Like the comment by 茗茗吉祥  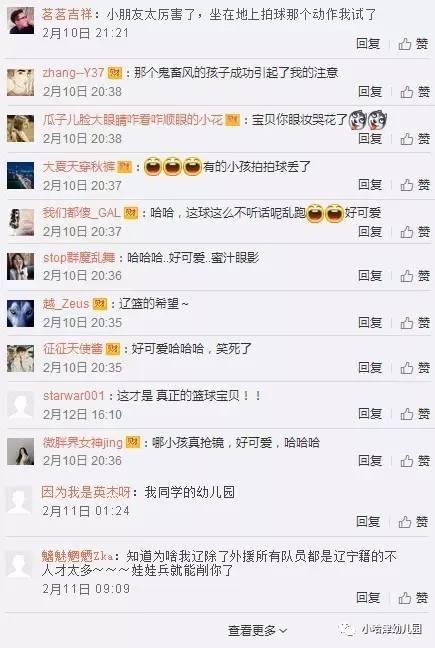(413, 44)
